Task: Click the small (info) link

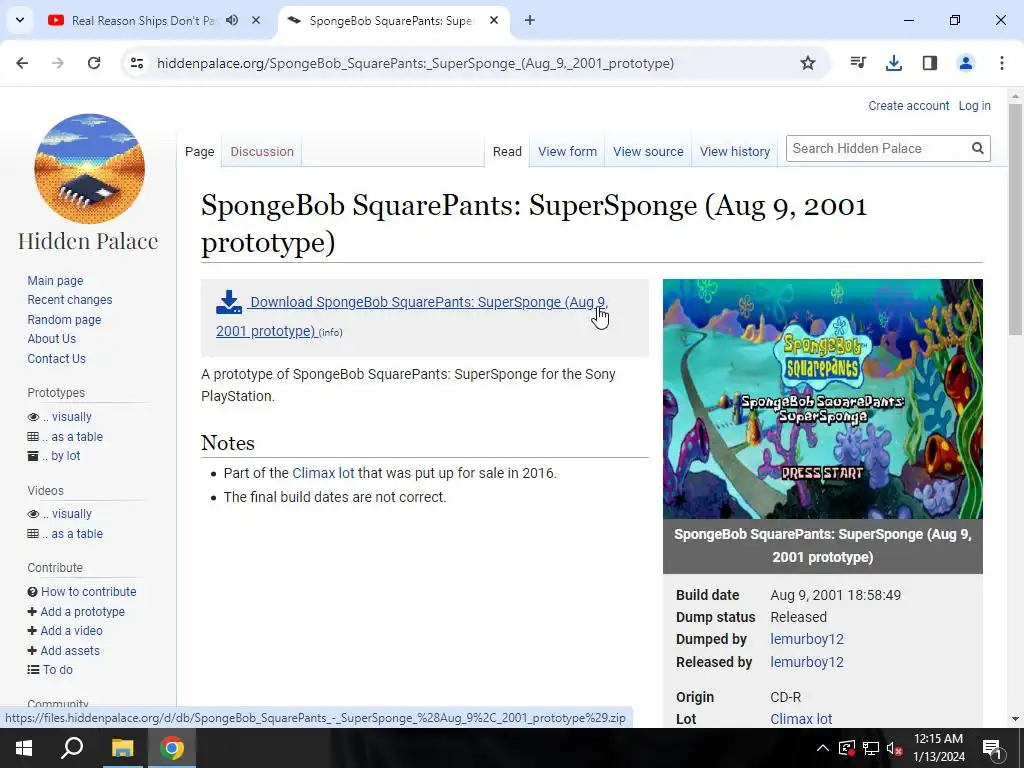Action: pyautogui.click(x=330, y=332)
